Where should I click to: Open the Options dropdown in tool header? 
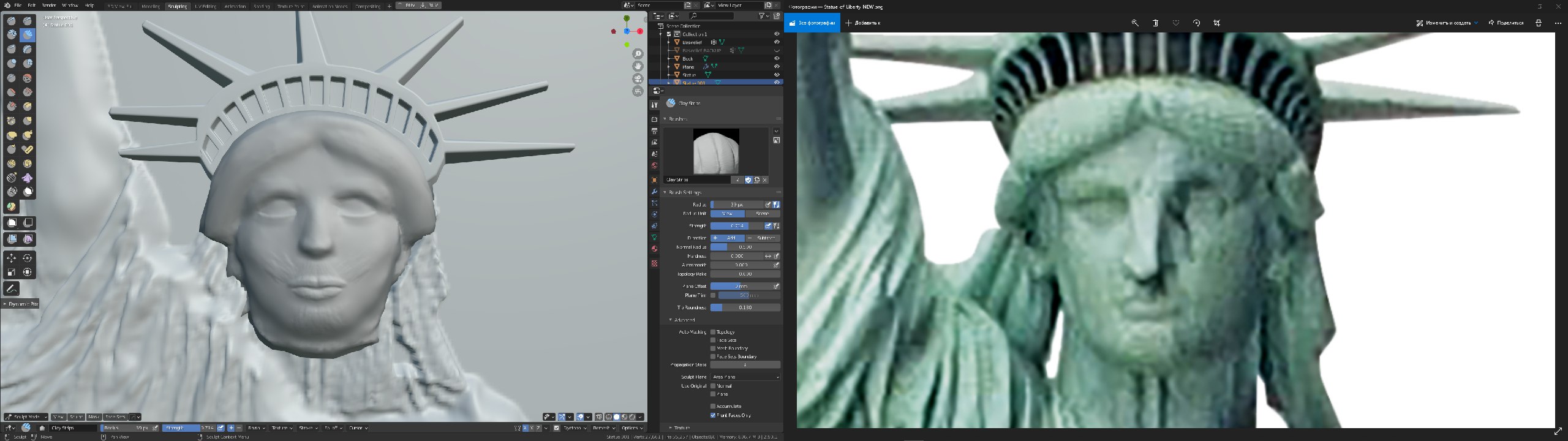(631, 428)
